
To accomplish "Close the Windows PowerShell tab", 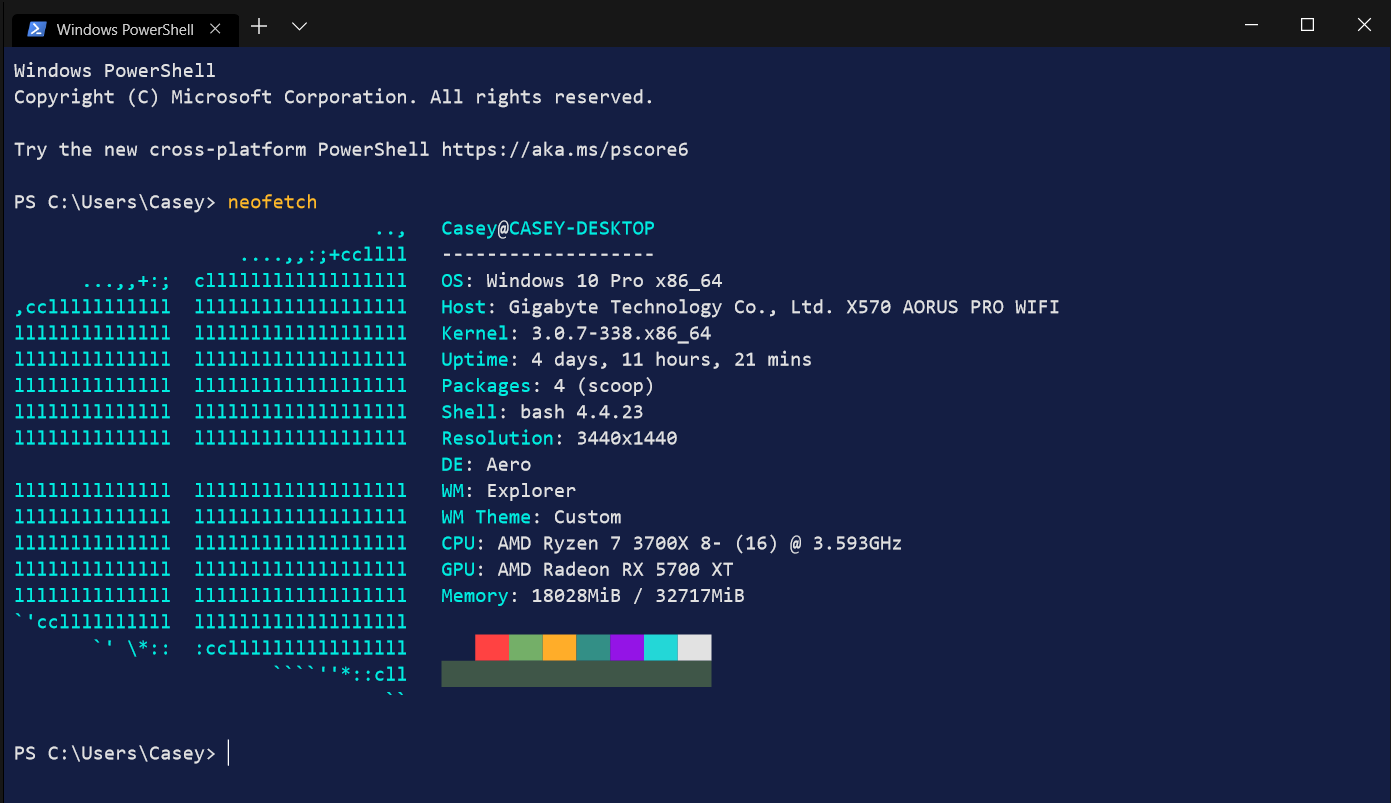I will pos(215,29).
